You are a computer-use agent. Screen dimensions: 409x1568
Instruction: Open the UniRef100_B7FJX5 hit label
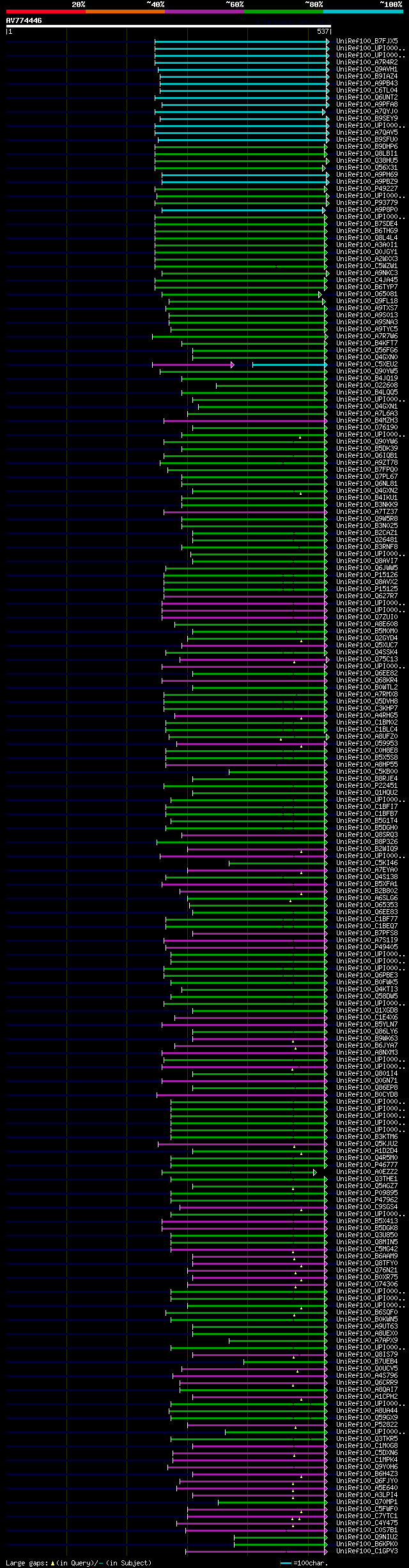click(x=367, y=41)
